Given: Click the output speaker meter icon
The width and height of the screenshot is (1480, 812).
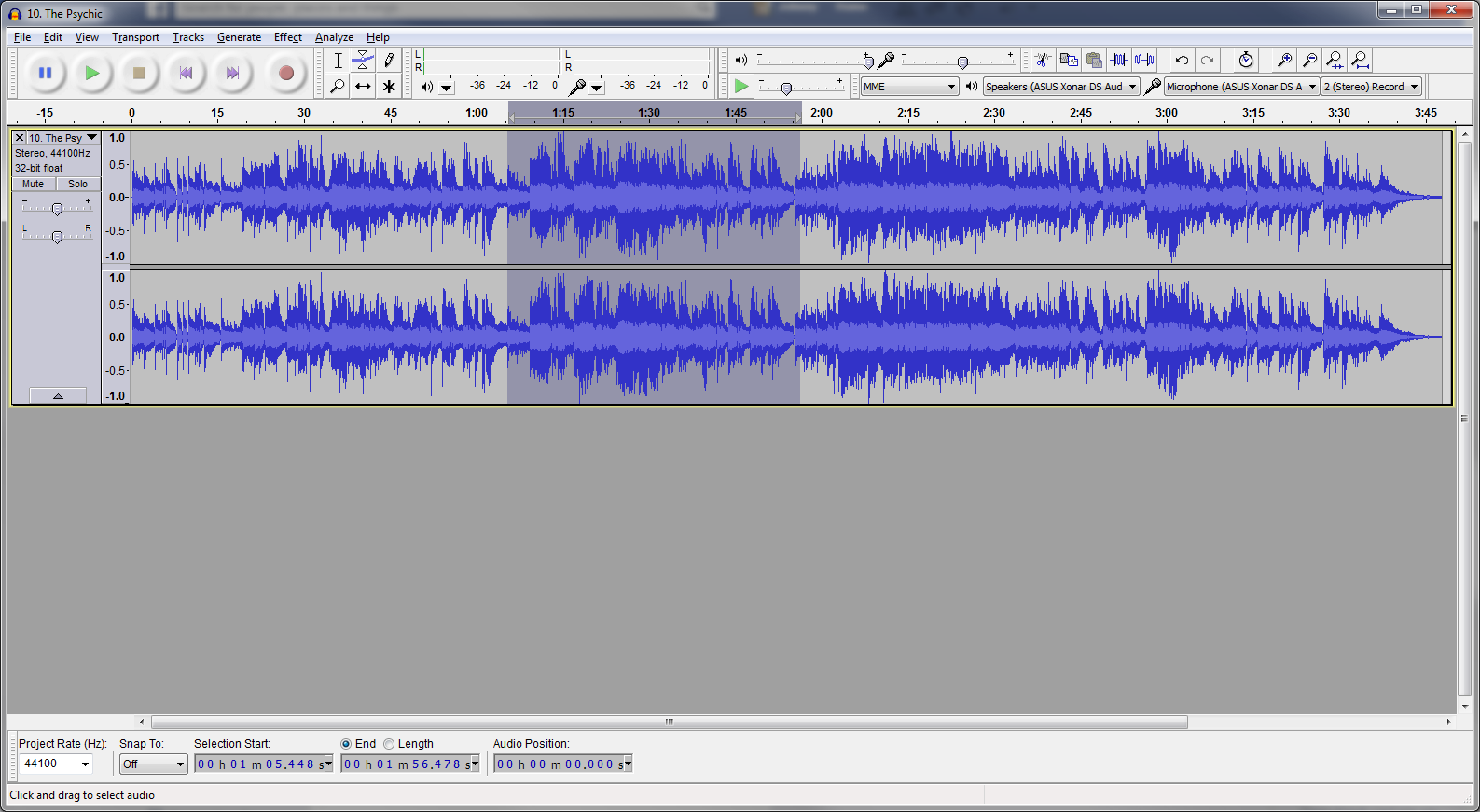Looking at the screenshot, I should (x=426, y=87).
